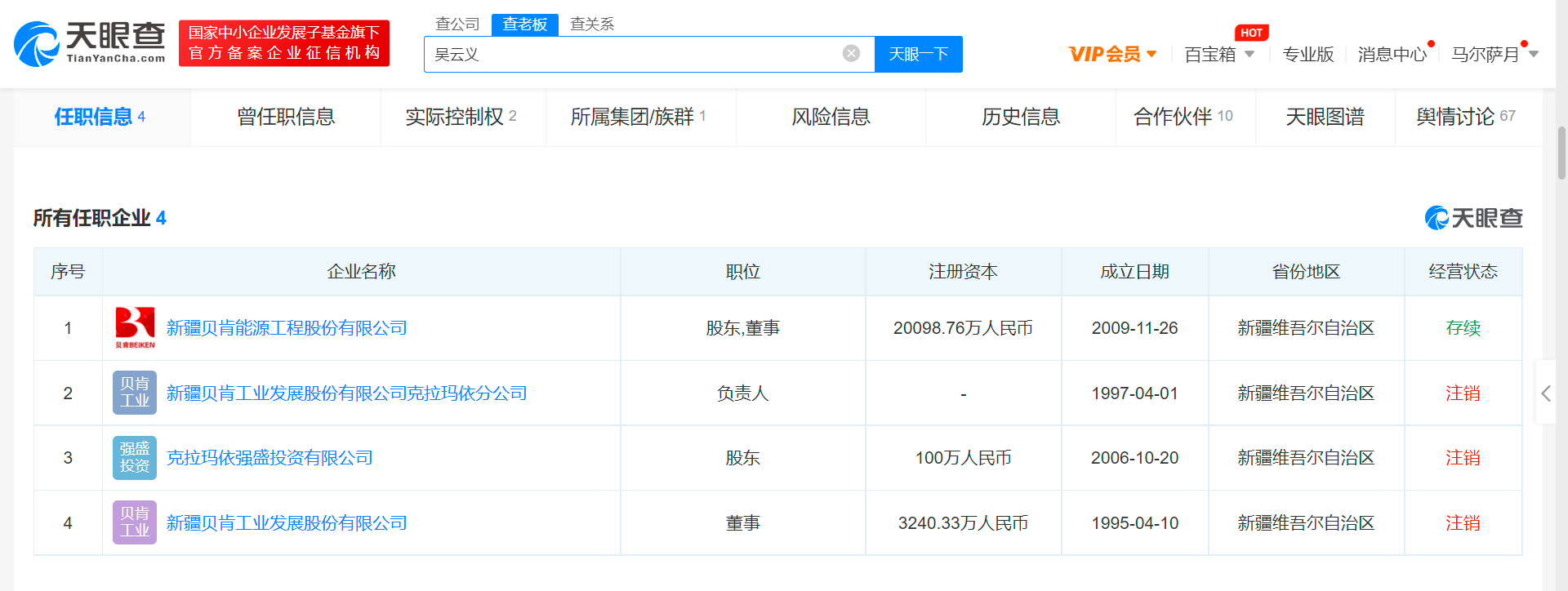
Task: Click the 国家中小企业发展子基金 red banner
Action: [284, 43]
